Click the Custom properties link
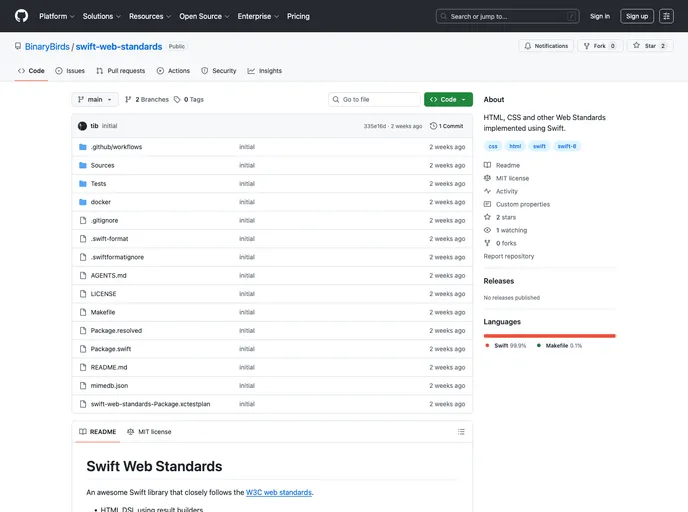688x512 pixels. click(x=523, y=204)
